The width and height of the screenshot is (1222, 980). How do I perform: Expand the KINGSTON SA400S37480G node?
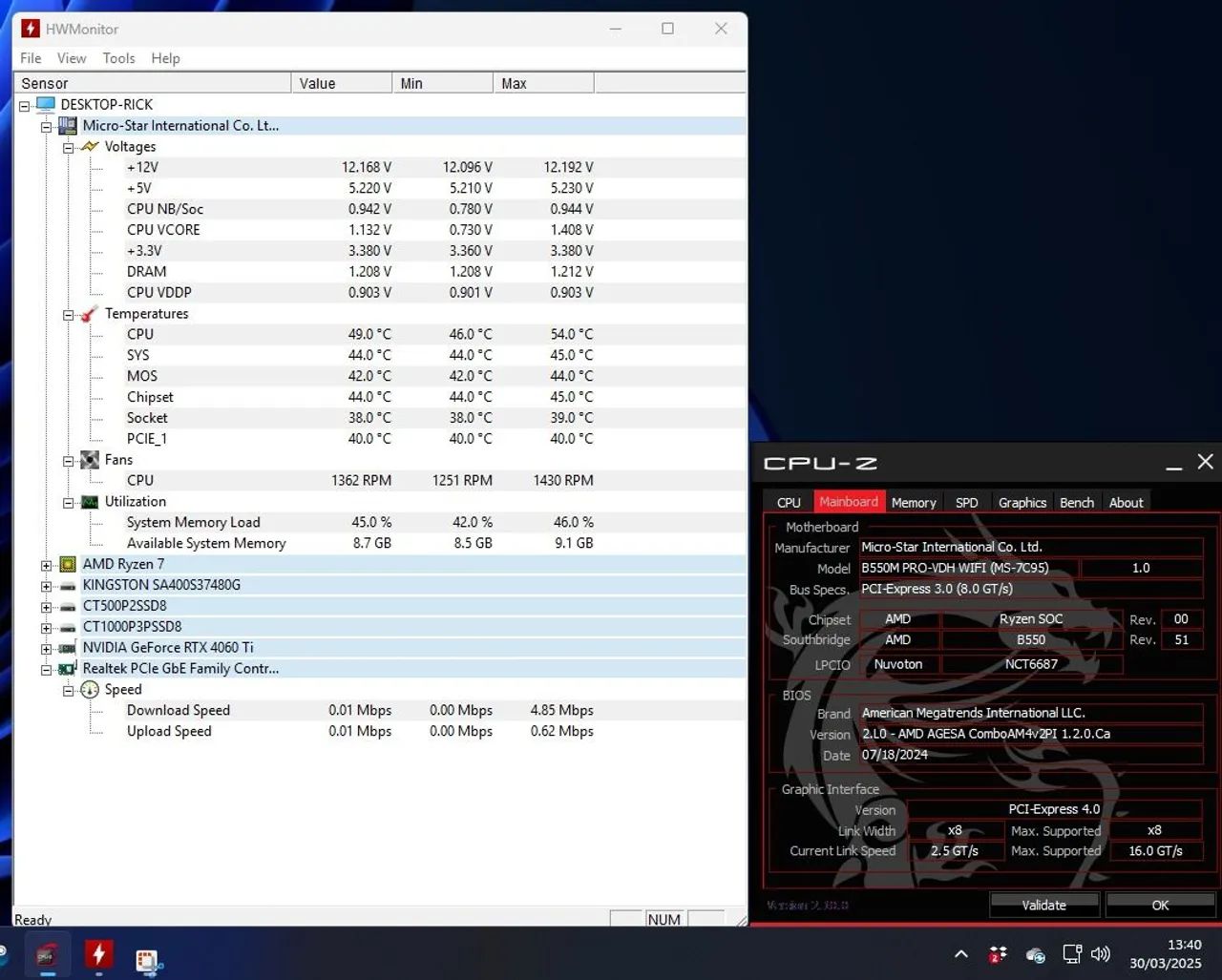click(x=46, y=586)
